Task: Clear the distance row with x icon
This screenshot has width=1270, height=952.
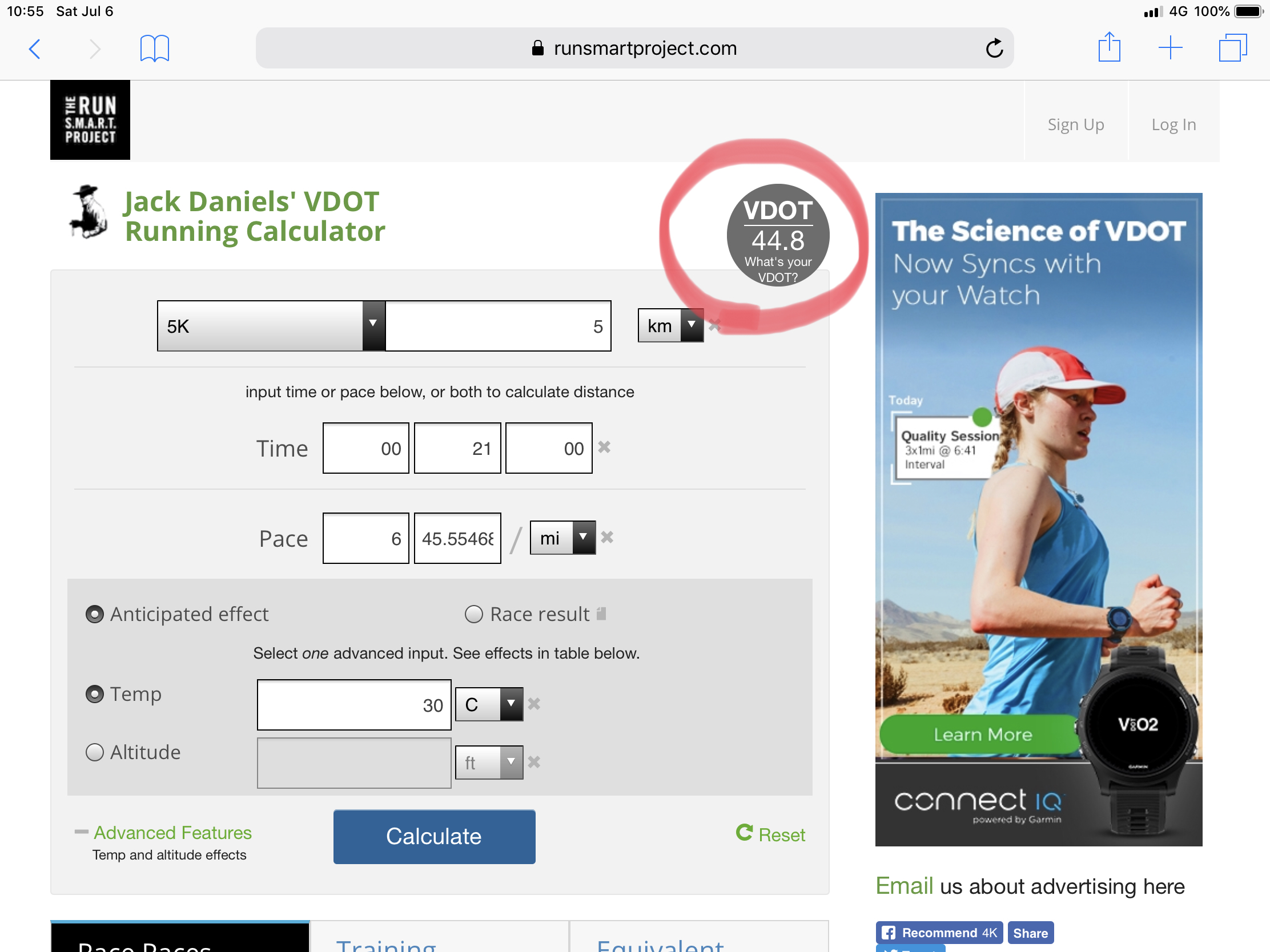Action: point(714,325)
